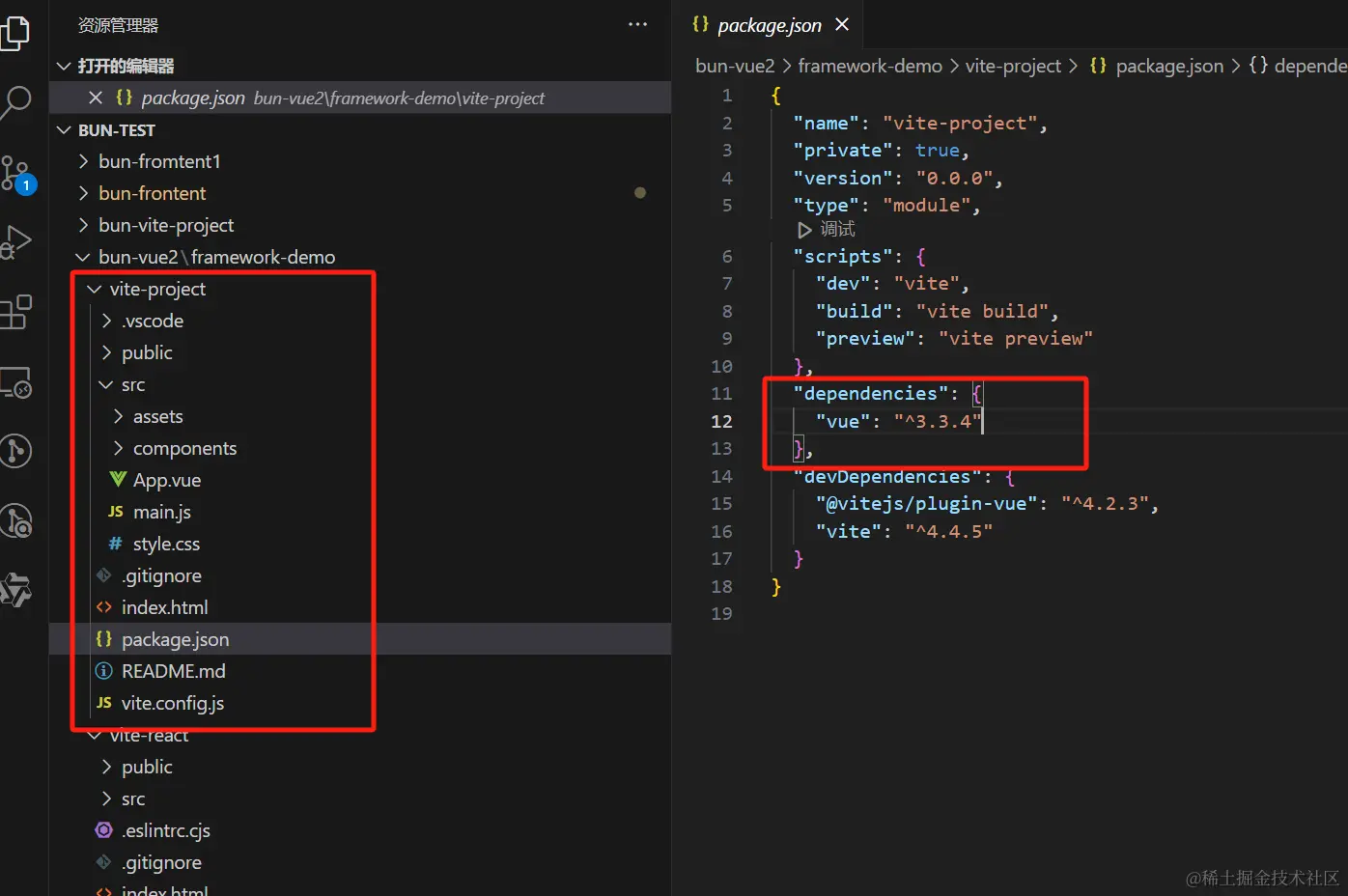Open the Extensions view icon
Image resolution: width=1348 pixels, height=896 pixels.
tap(15, 312)
